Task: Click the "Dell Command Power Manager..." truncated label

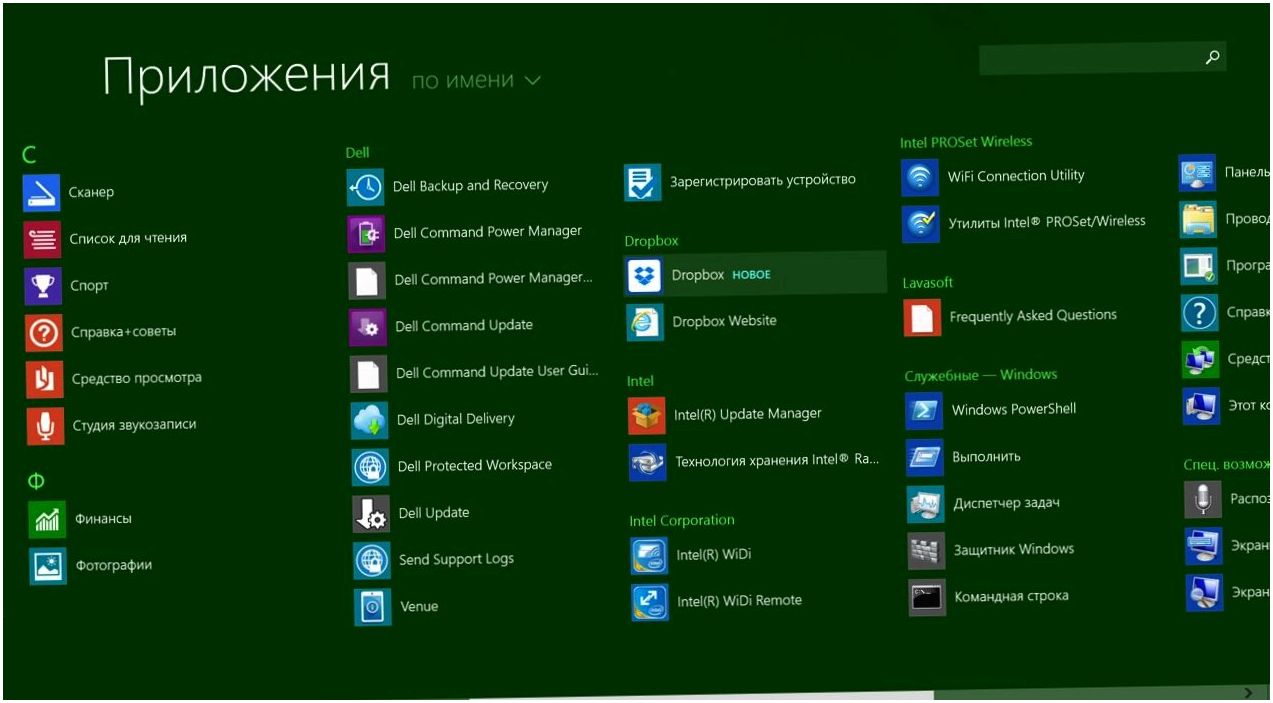Action: pyautogui.click(x=493, y=279)
